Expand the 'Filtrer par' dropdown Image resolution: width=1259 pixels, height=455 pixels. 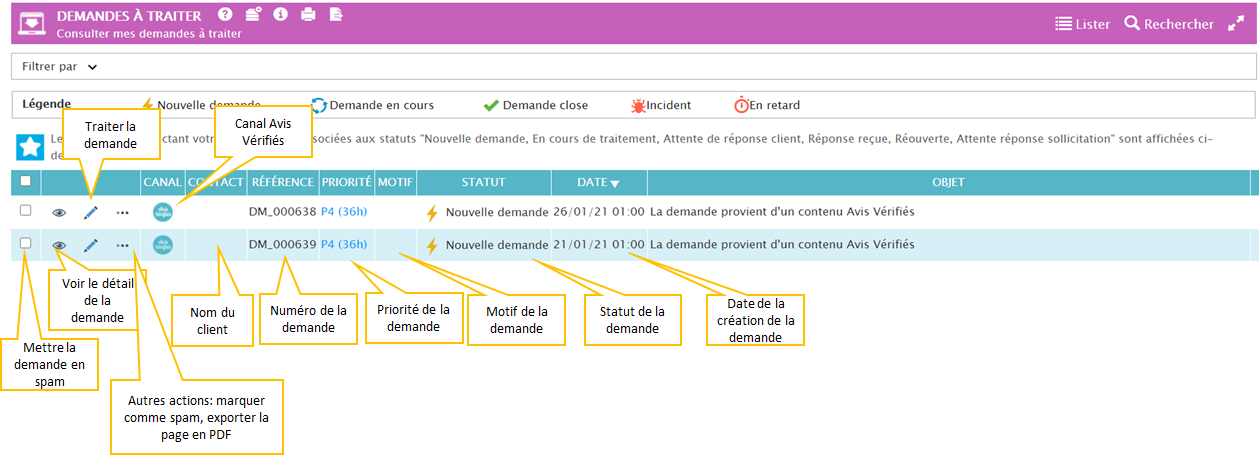(x=60, y=67)
